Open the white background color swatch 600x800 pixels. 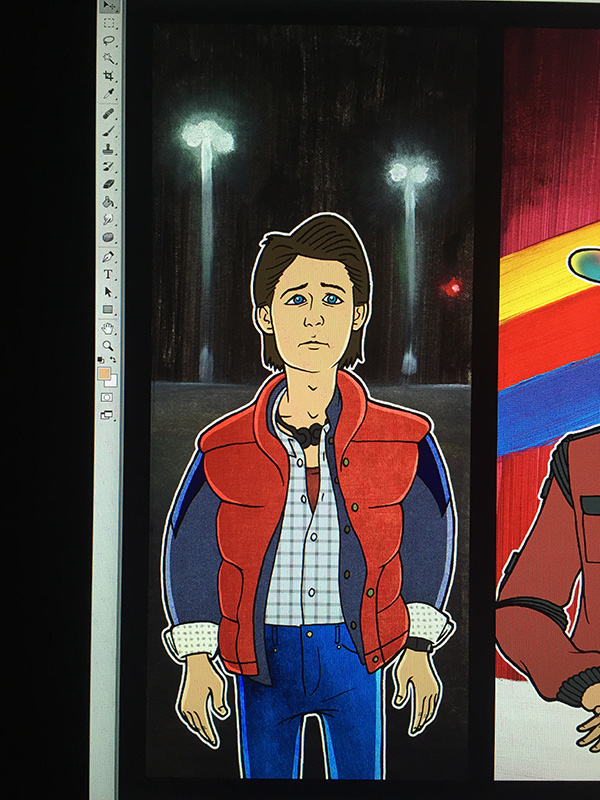pyautogui.click(x=112, y=382)
